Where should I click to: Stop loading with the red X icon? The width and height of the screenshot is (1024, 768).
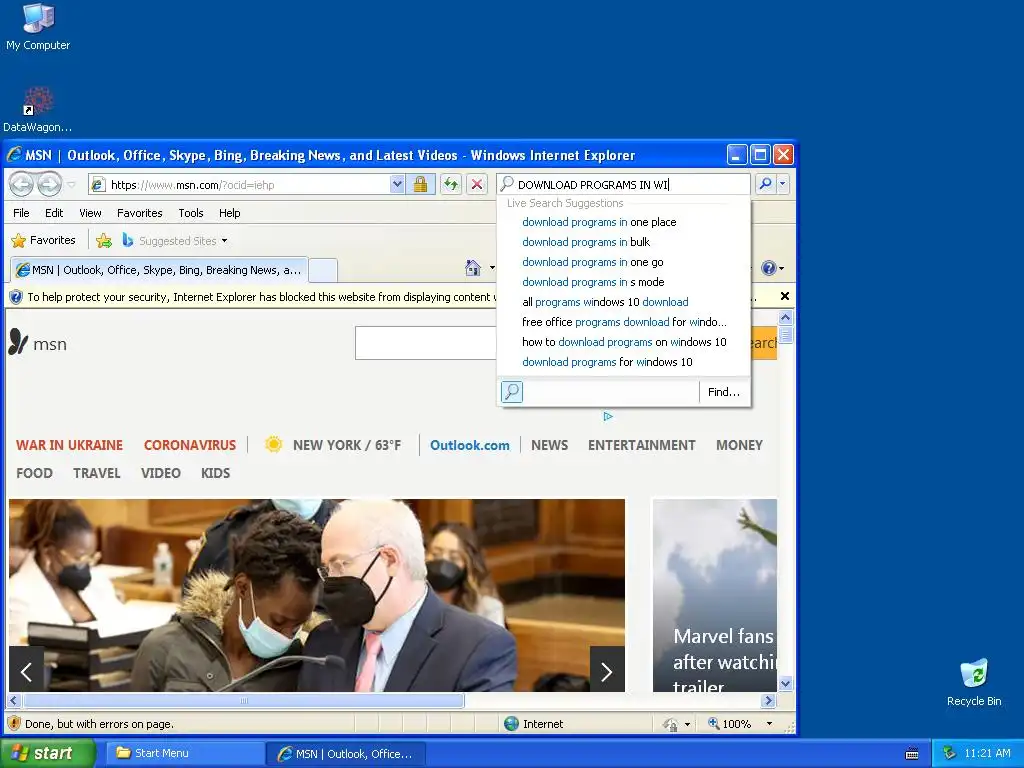click(477, 185)
